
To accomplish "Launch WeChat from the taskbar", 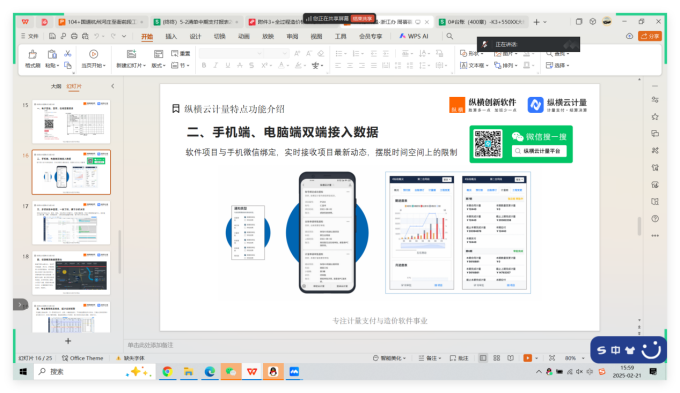I will tap(231, 372).
